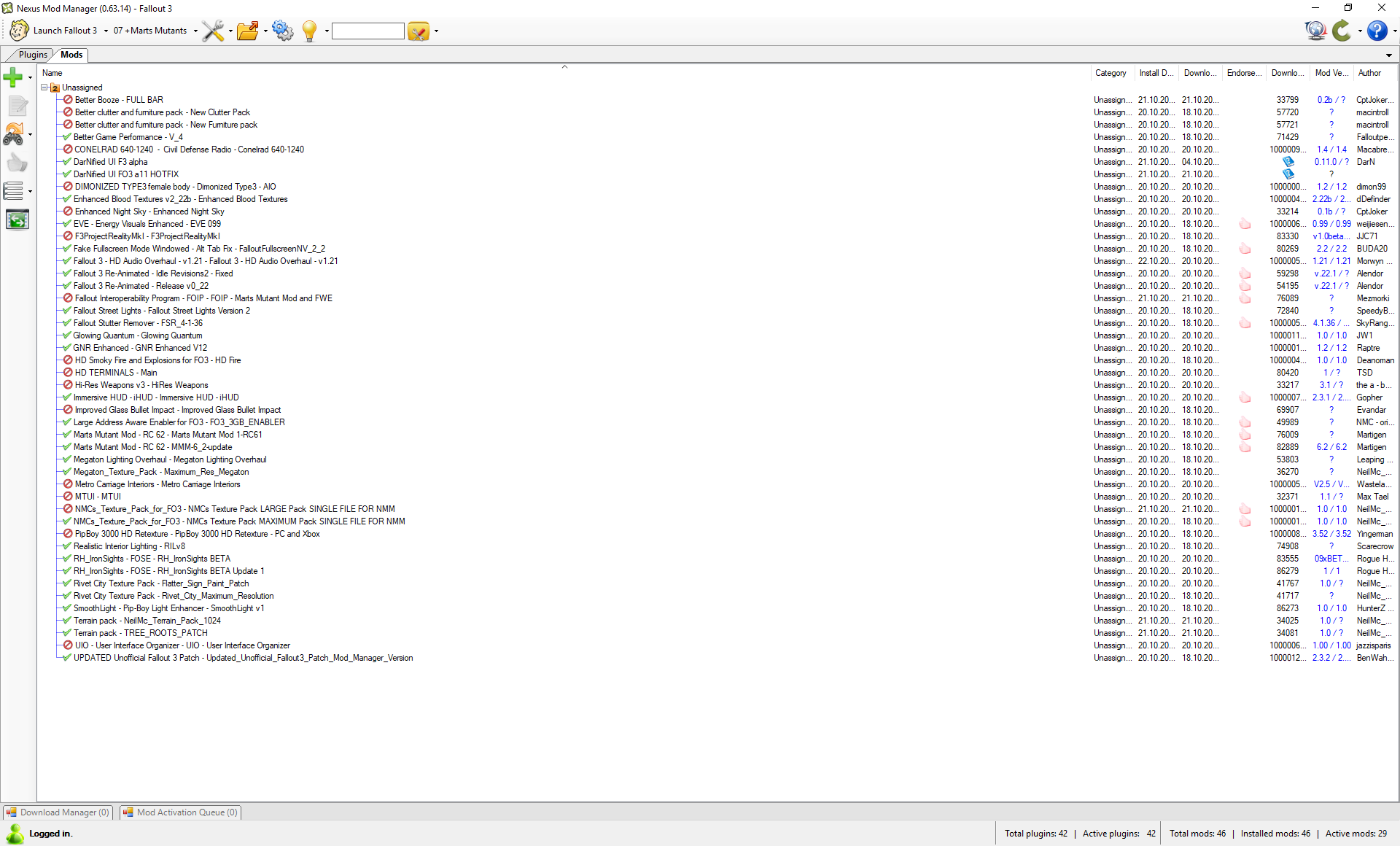
Task: Click the Vault Boy Launch Fallout 3 icon
Action: (19, 31)
